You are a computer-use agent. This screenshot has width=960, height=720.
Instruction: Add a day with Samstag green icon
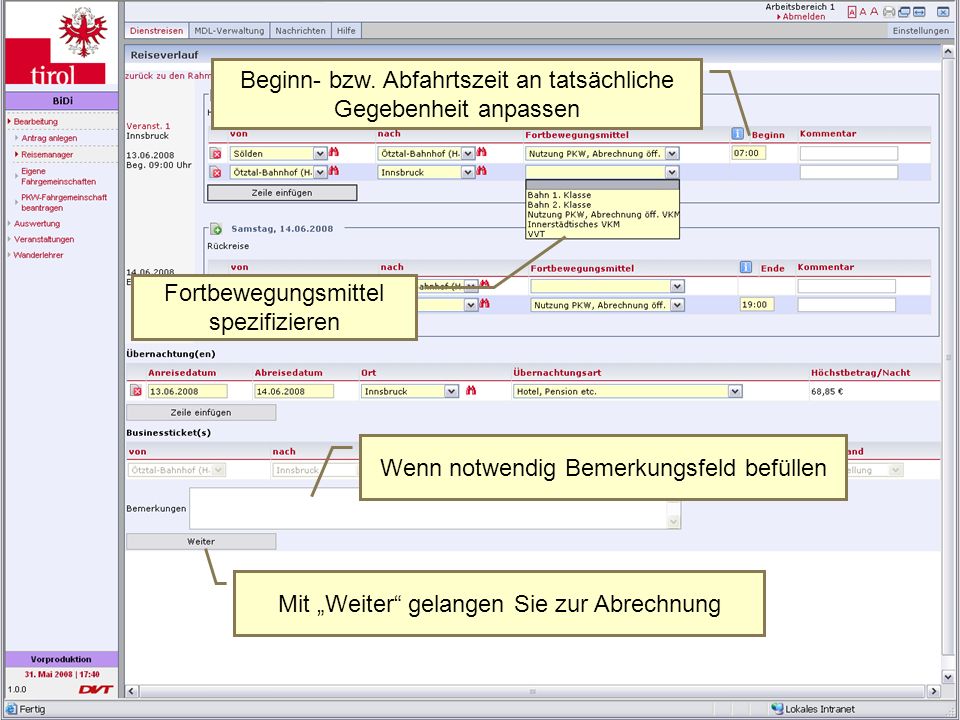pyautogui.click(x=216, y=229)
